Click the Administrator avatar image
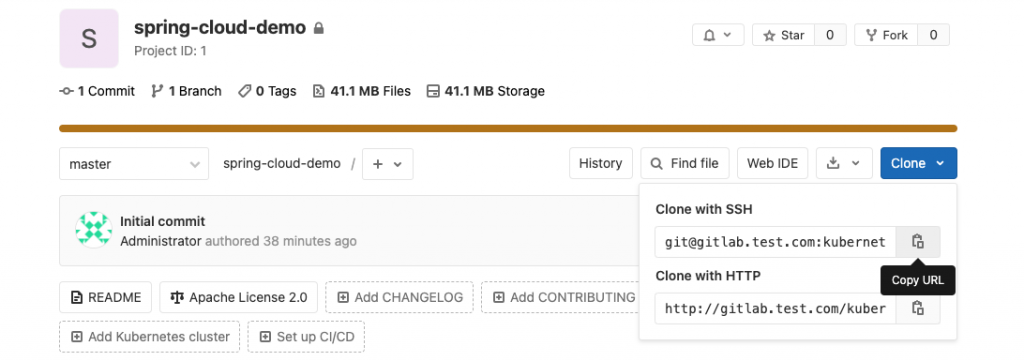This screenshot has height=361, width=1024. pyautogui.click(x=93, y=230)
